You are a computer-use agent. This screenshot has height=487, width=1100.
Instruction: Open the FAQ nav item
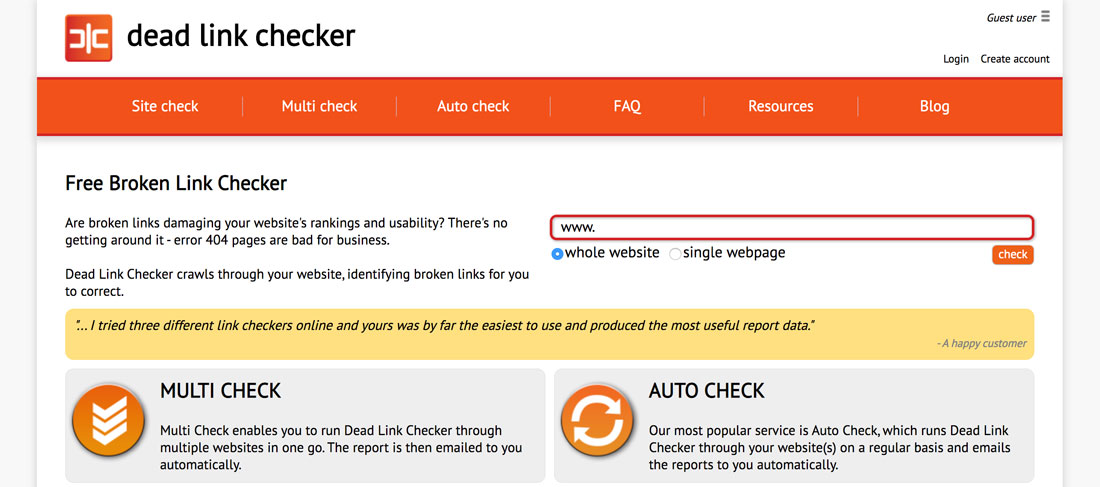pyautogui.click(x=626, y=106)
